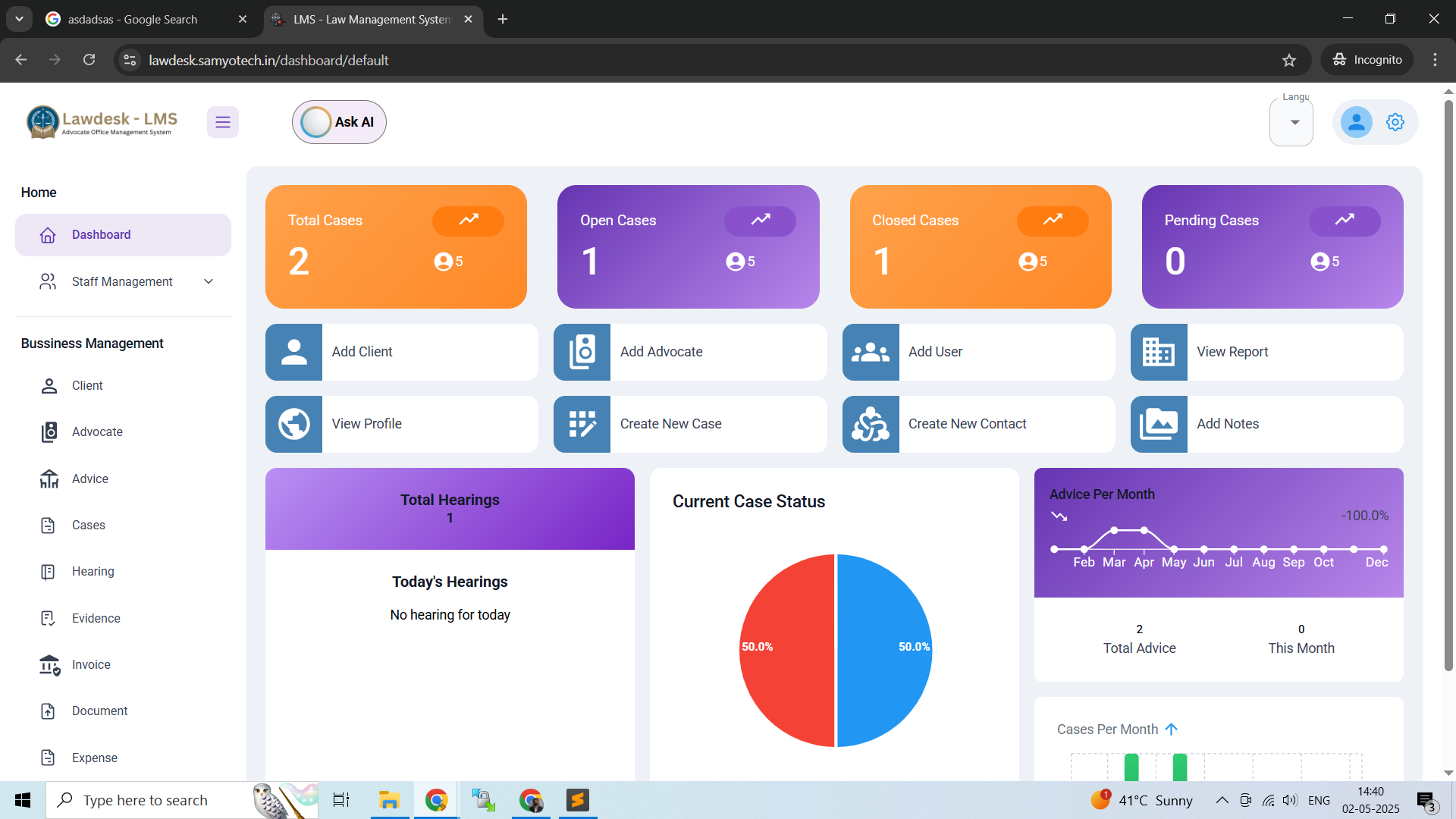Select the Hearing icon in the sidebar

pos(49,571)
